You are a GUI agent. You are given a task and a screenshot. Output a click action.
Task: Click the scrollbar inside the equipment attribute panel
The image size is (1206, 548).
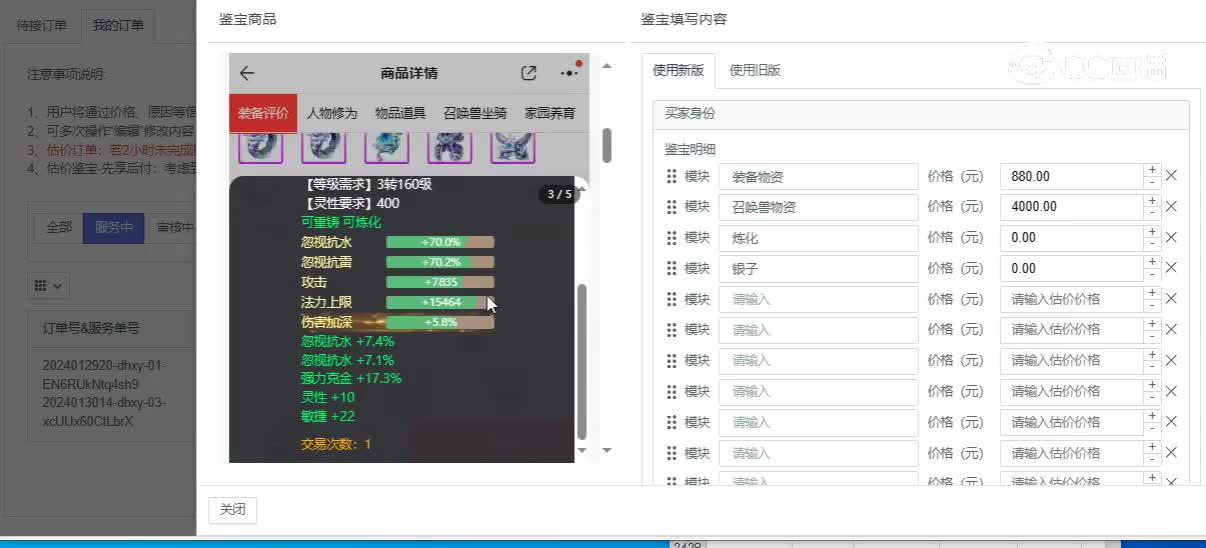[582, 360]
